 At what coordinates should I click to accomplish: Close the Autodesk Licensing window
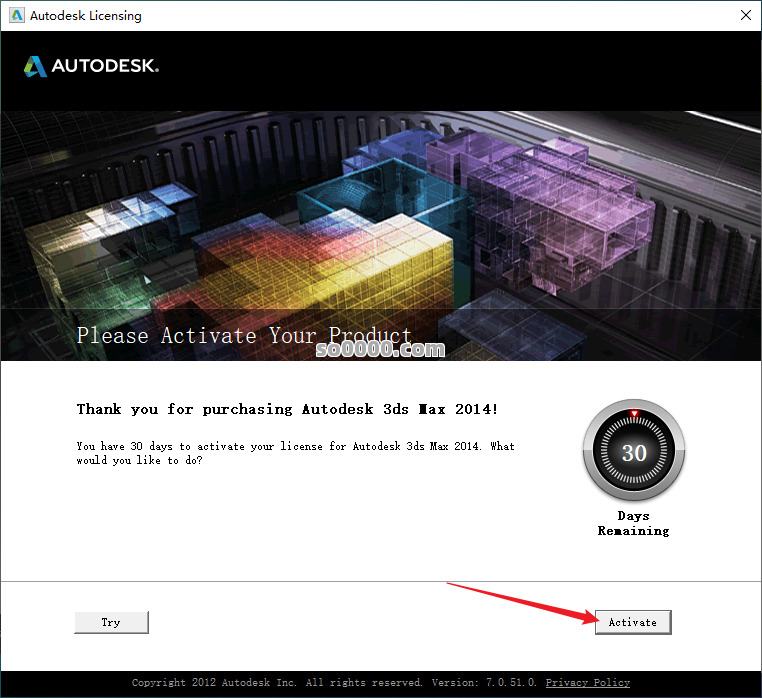coord(745,15)
